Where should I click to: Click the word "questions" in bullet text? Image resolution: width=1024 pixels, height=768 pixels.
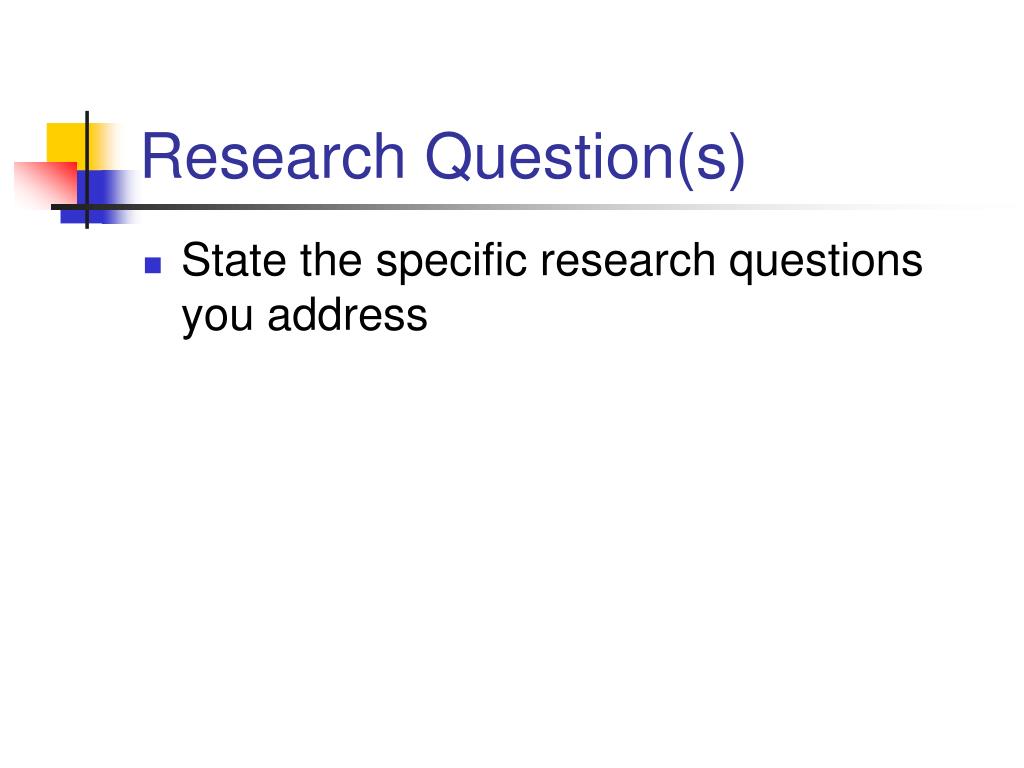point(825,263)
